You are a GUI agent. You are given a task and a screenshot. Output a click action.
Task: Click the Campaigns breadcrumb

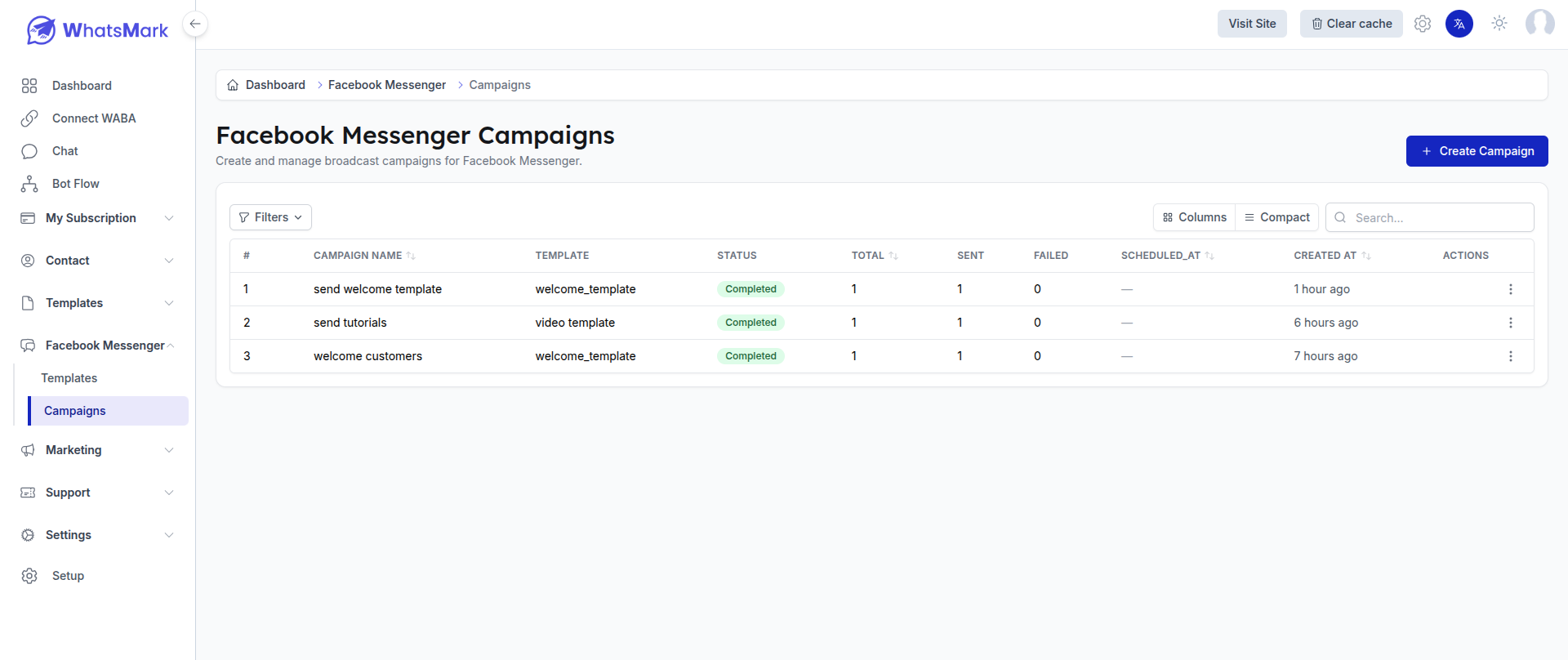pos(500,85)
